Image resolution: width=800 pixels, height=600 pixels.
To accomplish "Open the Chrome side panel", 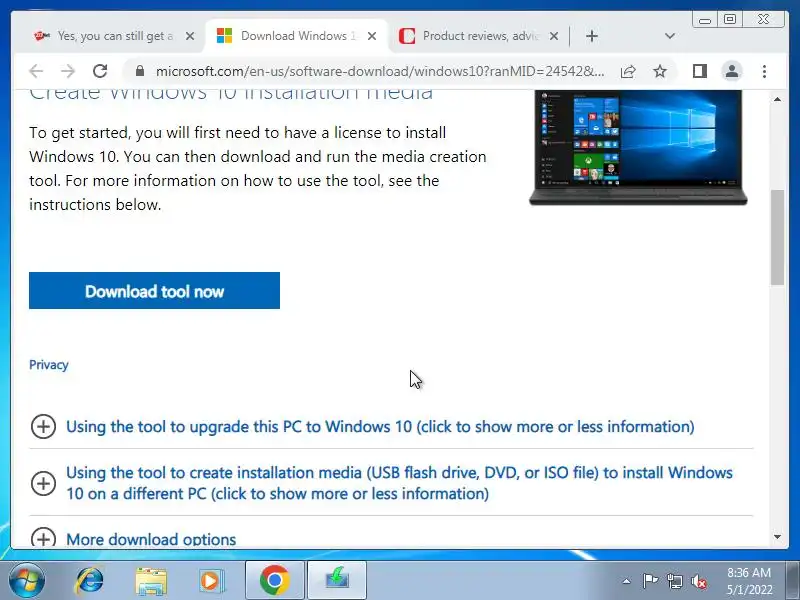I will (x=699, y=71).
